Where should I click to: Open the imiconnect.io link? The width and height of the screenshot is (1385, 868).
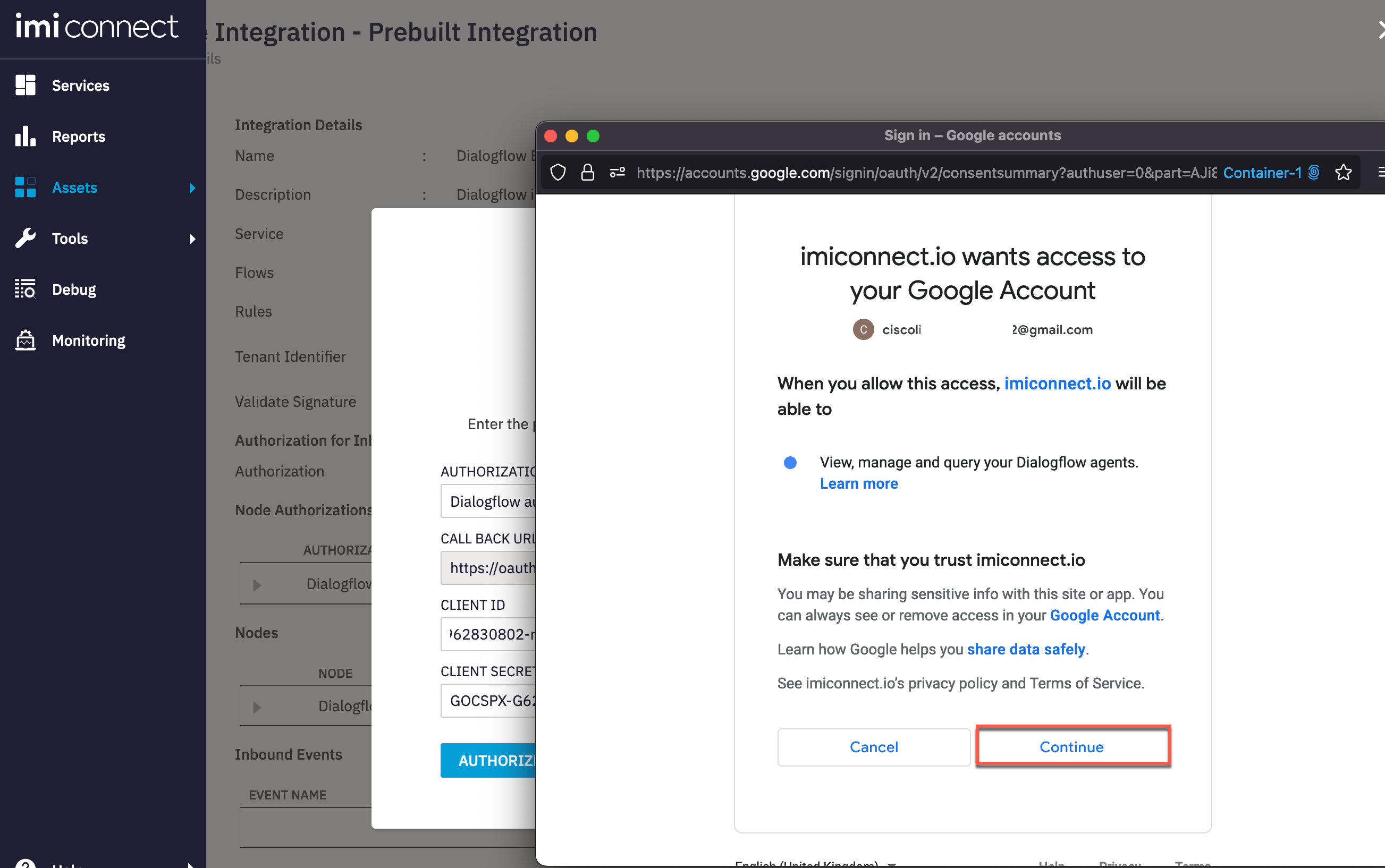click(x=1057, y=384)
